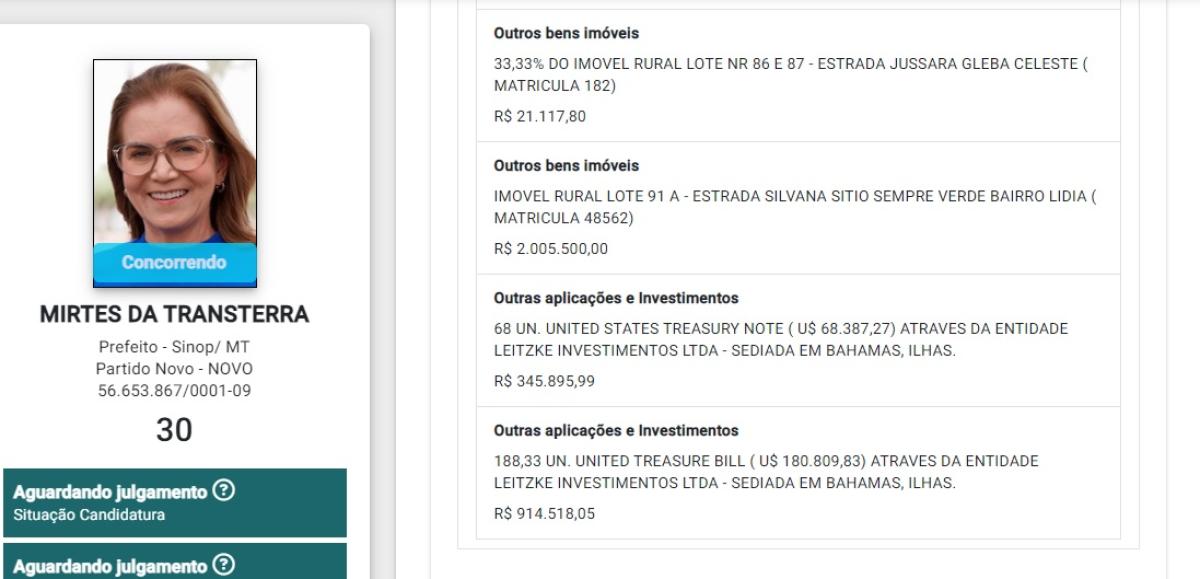The height and width of the screenshot is (579, 1200).
Task: Click the candidate number 30
Action: (174, 430)
